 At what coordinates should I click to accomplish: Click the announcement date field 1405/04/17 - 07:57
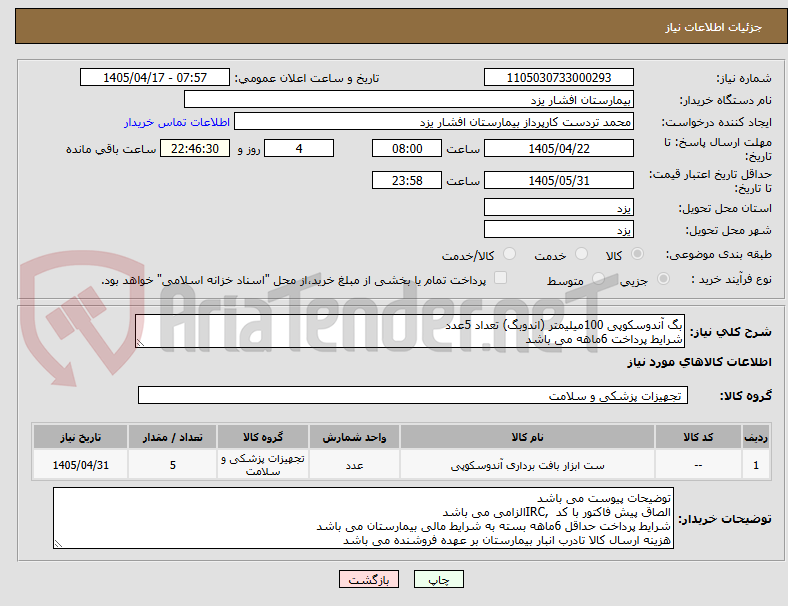click(x=155, y=77)
